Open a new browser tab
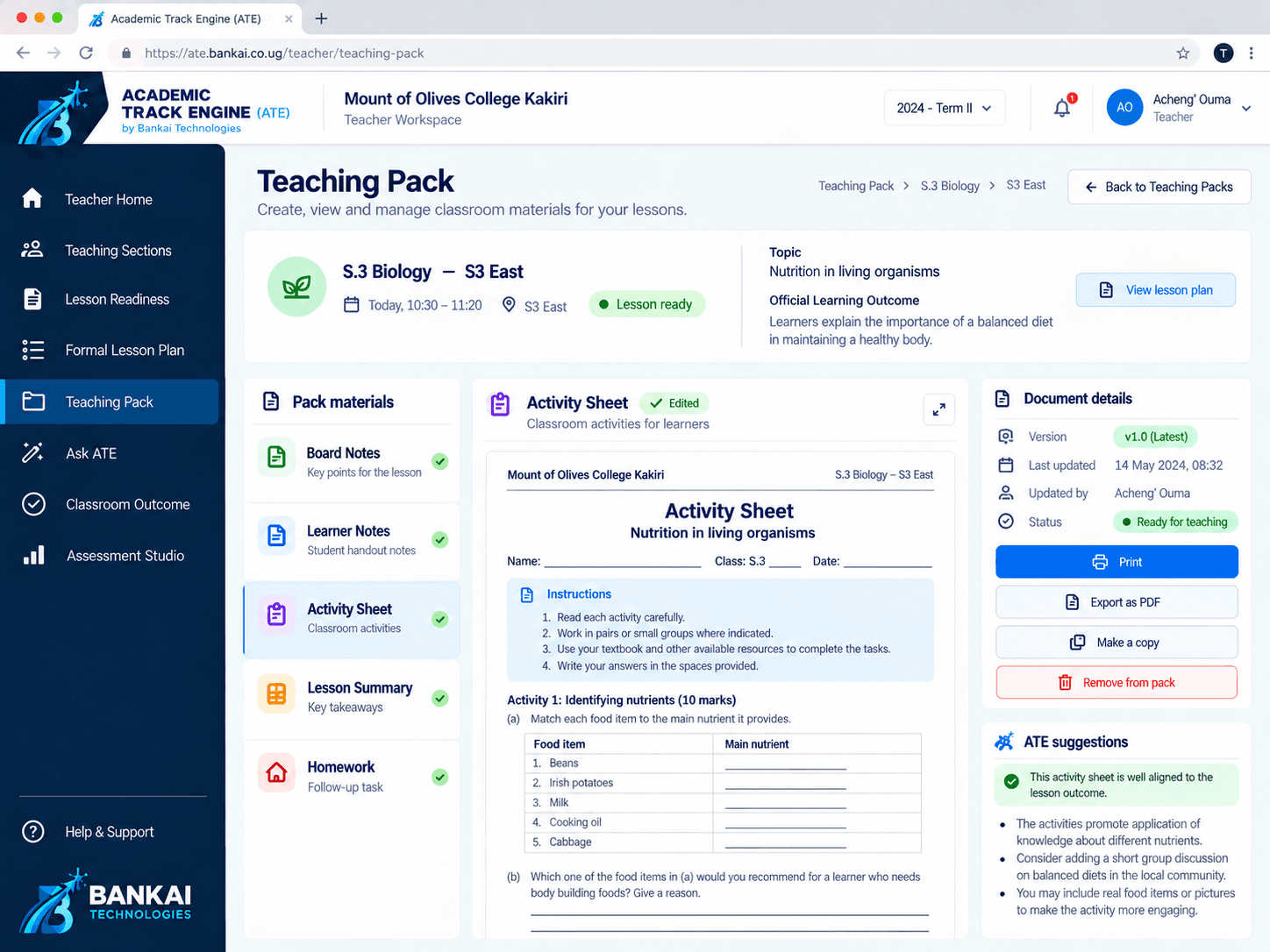Viewport: 1270px width, 952px height. (321, 18)
